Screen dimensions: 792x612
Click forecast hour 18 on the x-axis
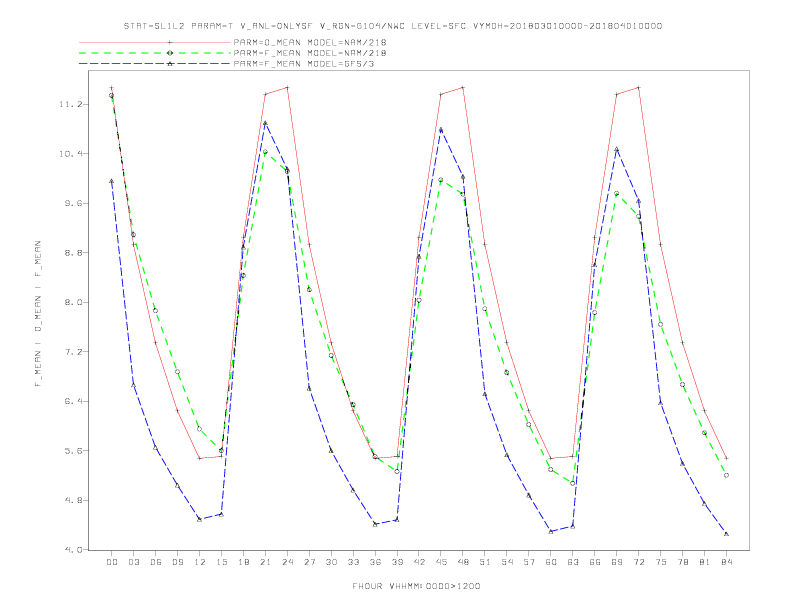(x=243, y=562)
